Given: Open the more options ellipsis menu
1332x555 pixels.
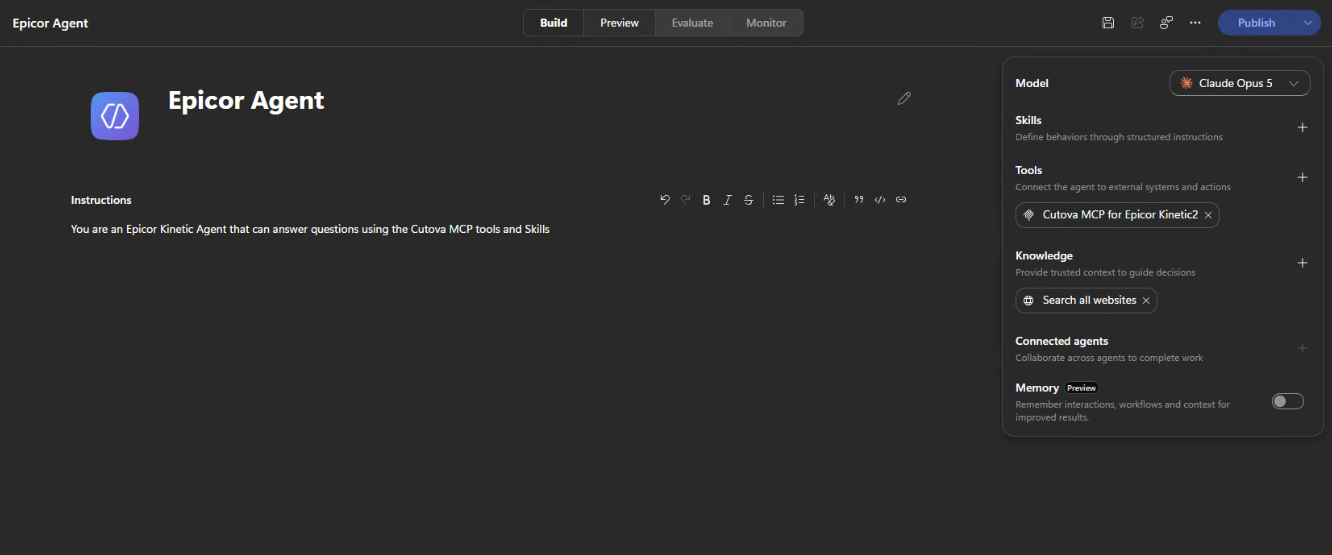Looking at the screenshot, I should [x=1195, y=23].
